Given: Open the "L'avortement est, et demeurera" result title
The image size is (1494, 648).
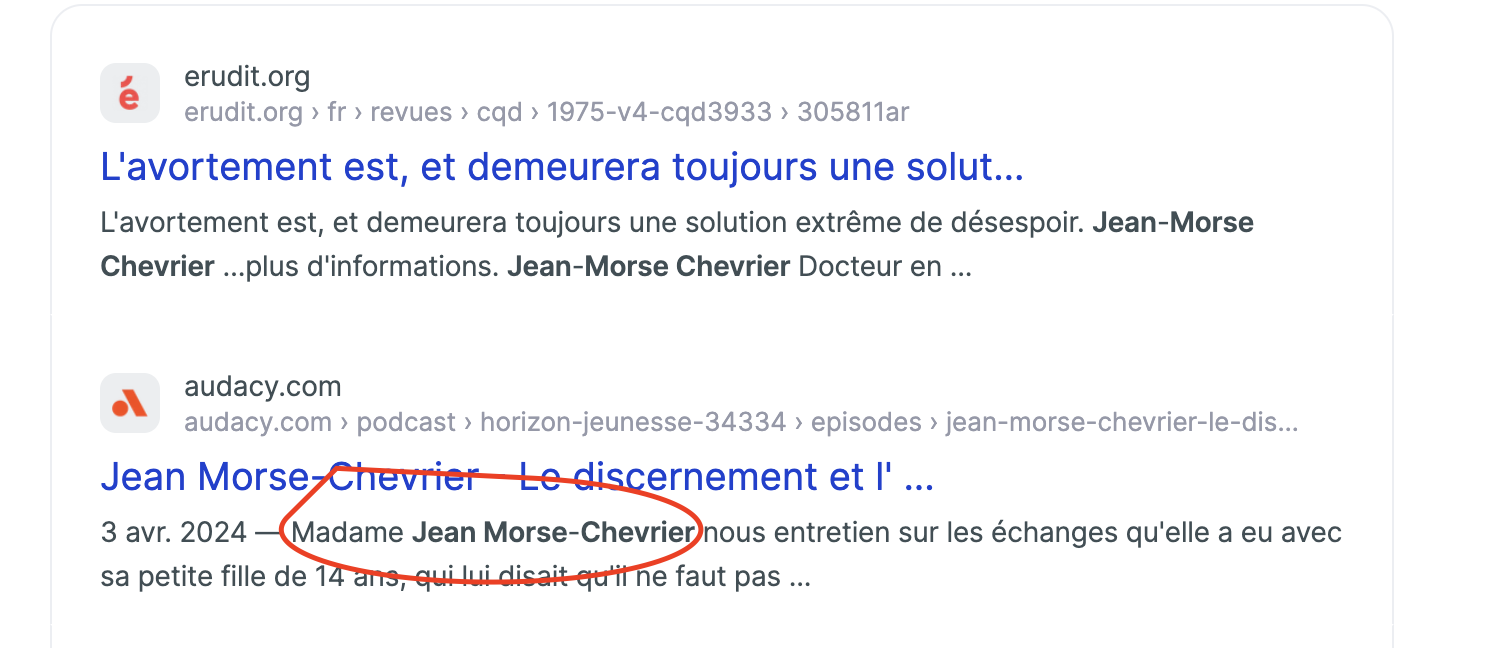Looking at the screenshot, I should (562, 167).
